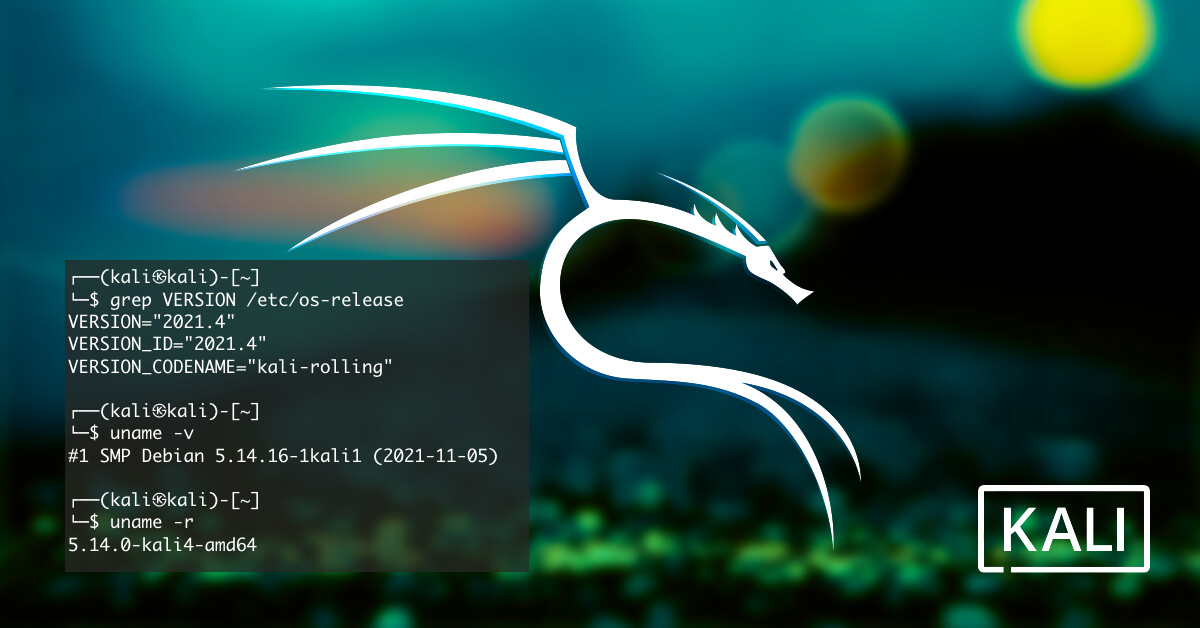Screen dimensions: 1200x628
Task: Click the 2021-11-05 build date text
Action: [x=440, y=456]
